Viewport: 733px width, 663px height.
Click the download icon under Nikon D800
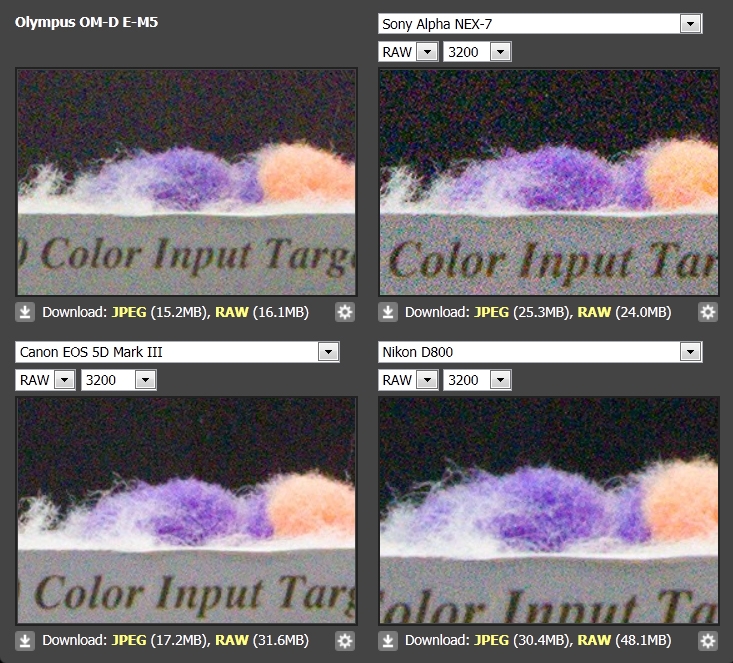[388, 641]
